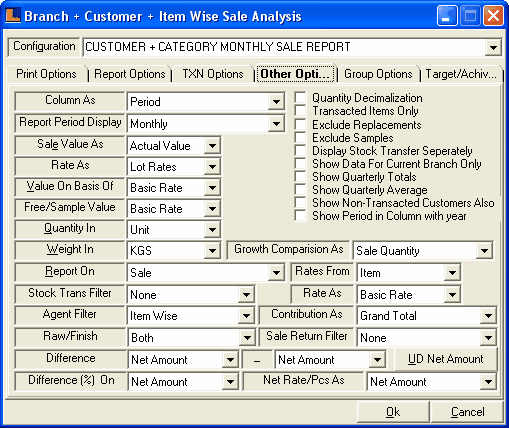Enable Show Period in Column with year
The width and height of the screenshot is (509, 428).
pyautogui.click(x=300, y=215)
